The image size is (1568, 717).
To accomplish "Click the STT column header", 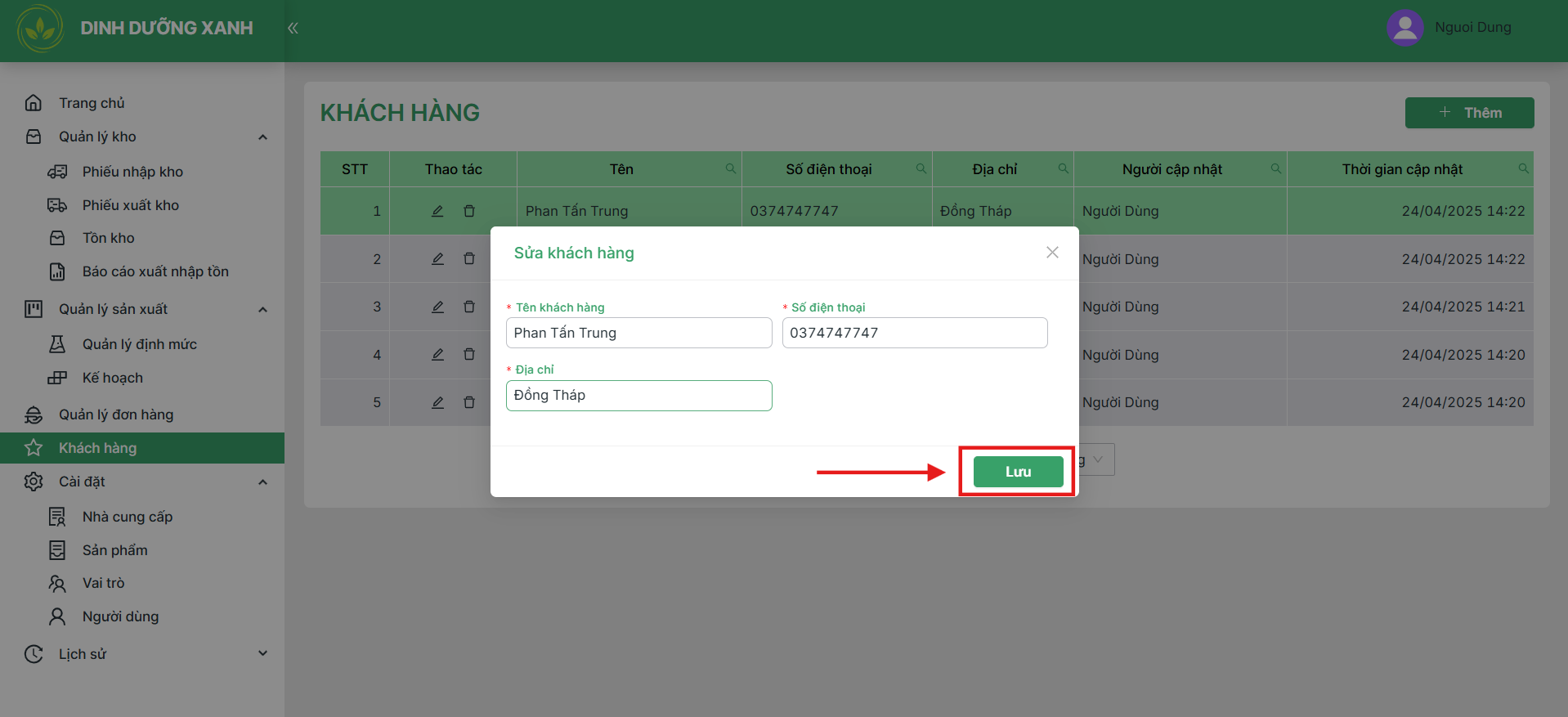I will click(355, 169).
